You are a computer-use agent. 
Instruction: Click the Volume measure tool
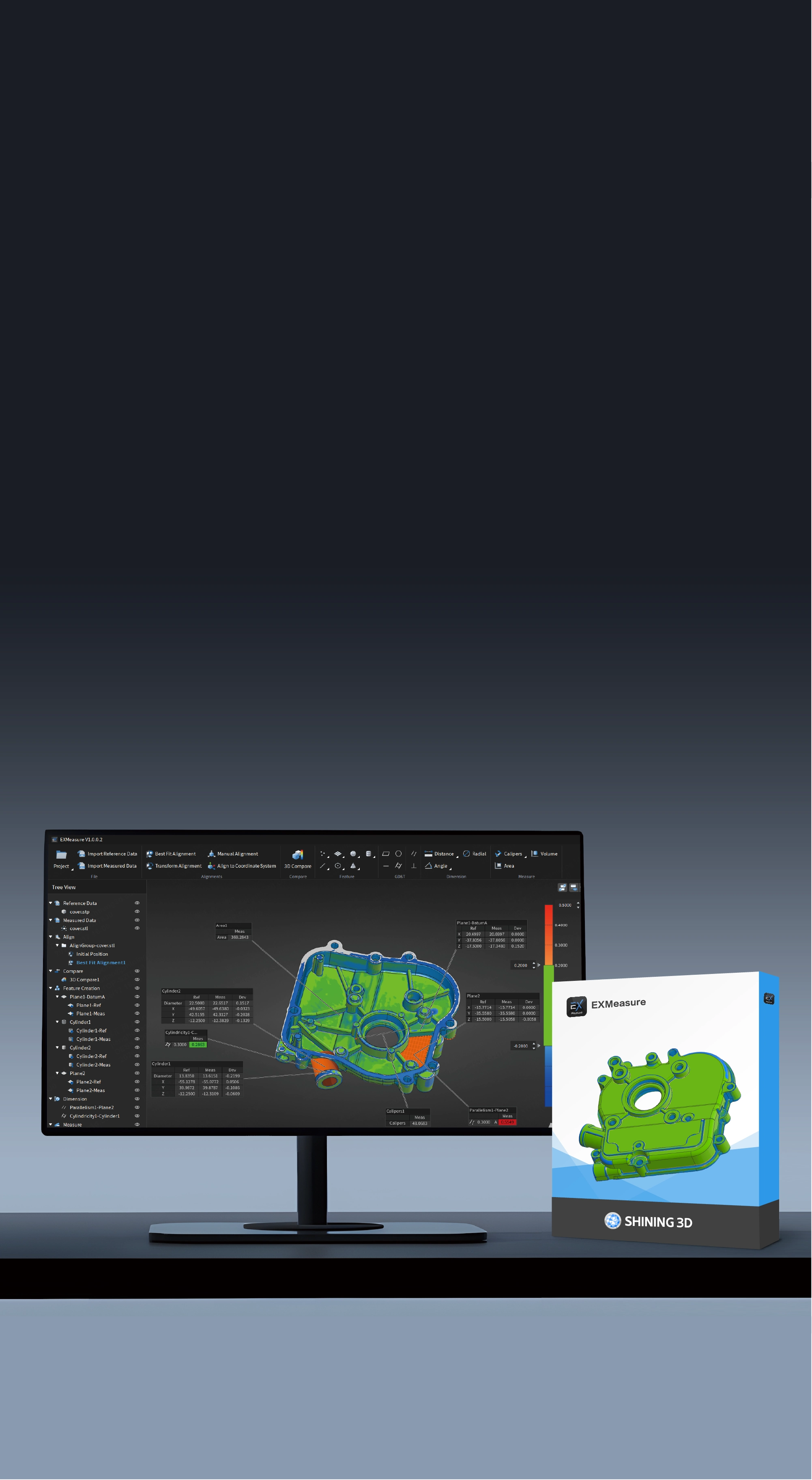[544, 854]
